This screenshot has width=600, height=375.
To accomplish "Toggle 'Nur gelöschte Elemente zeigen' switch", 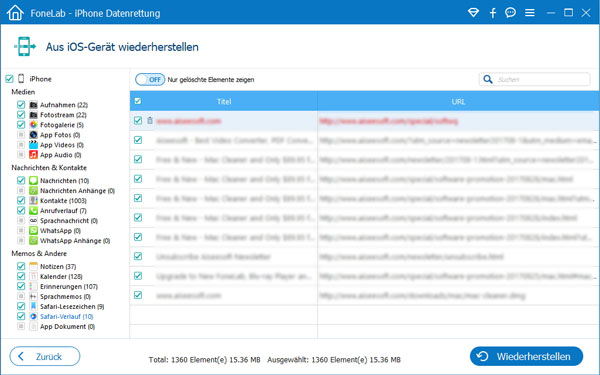I will point(150,79).
